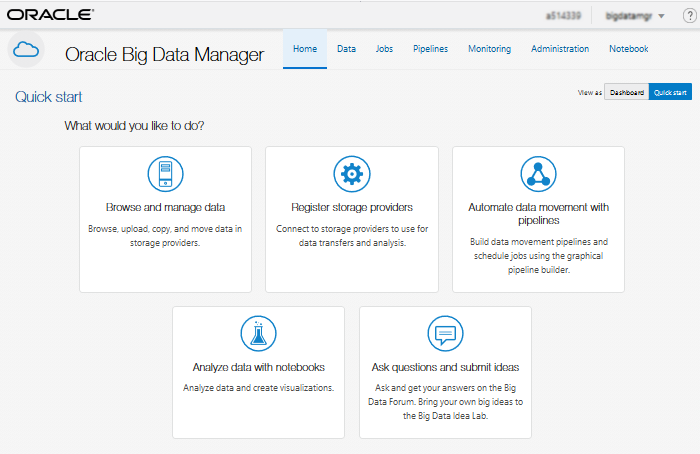This screenshot has height=454, width=700.
Task: Click 'What would you like to do?' text
Action: (134, 126)
